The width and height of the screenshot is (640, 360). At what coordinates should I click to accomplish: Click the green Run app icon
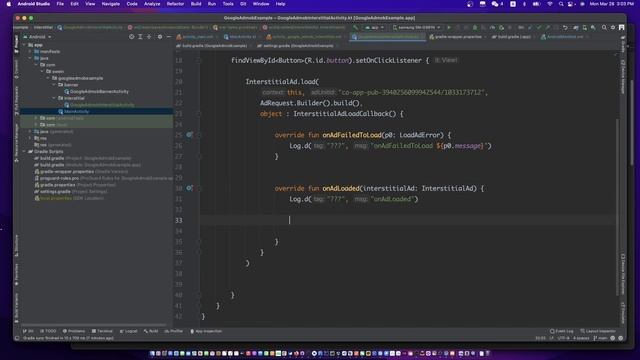tap(449, 27)
